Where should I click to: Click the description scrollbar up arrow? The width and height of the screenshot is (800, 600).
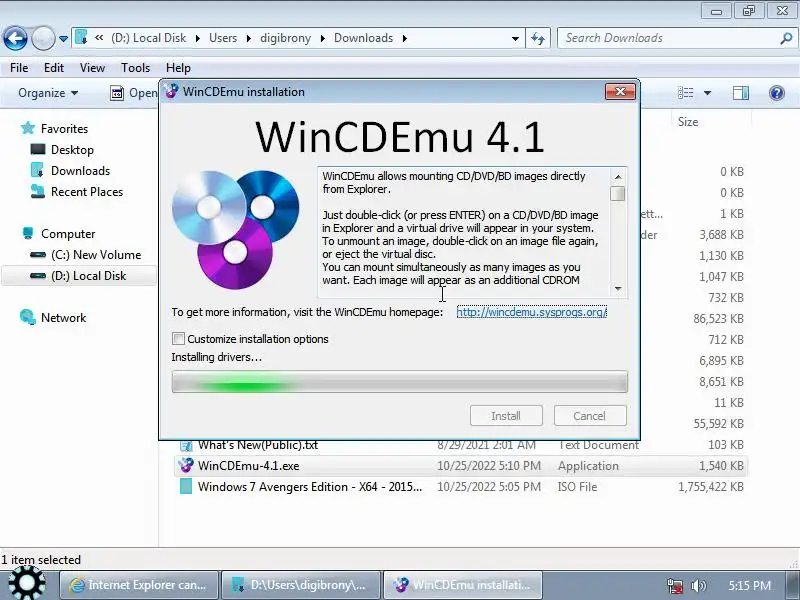pyautogui.click(x=618, y=177)
